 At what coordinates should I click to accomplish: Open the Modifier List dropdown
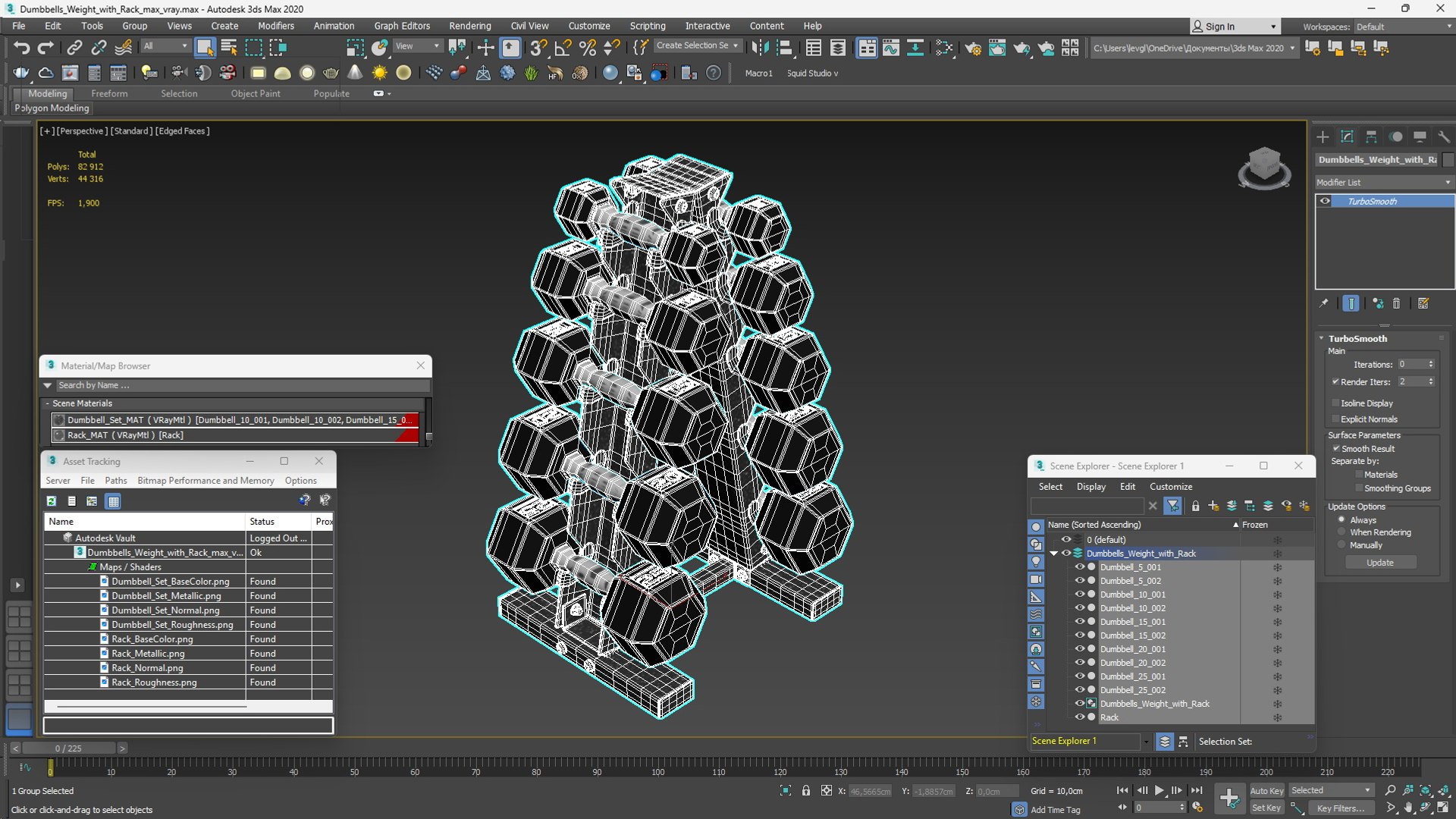point(1384,182)
